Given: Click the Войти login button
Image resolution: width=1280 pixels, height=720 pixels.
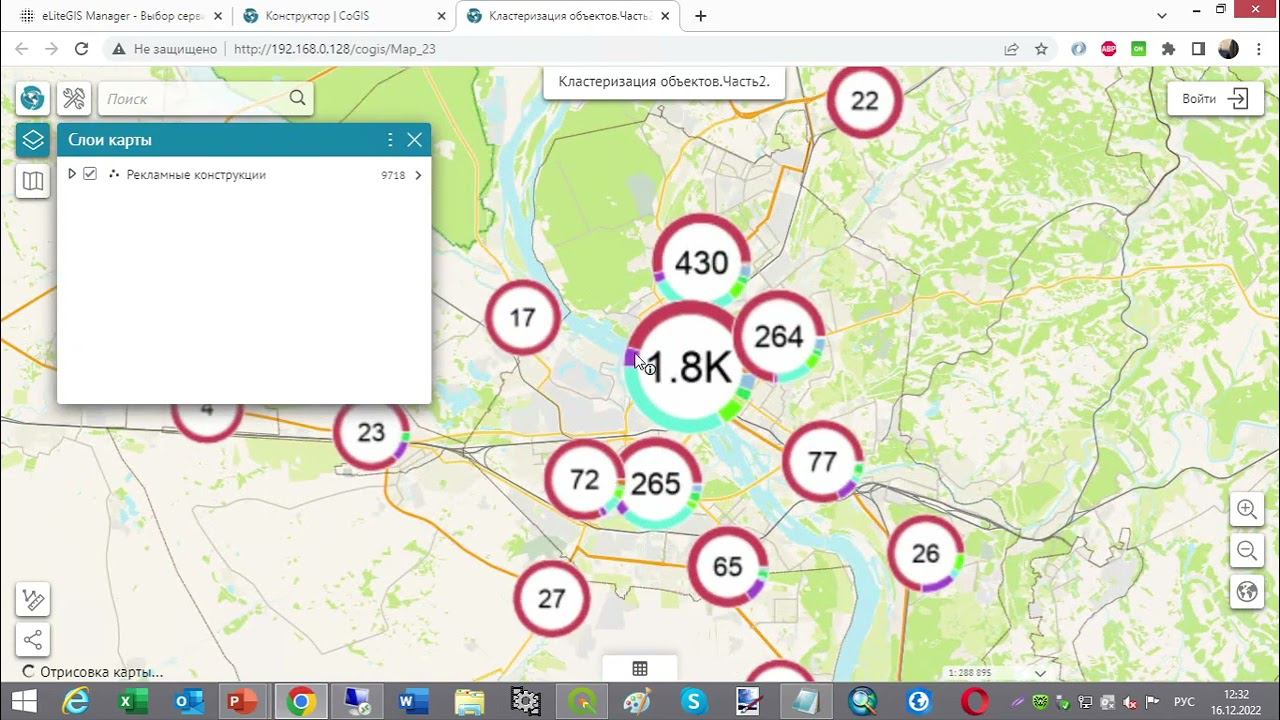Looking at the screenshot, I should [1215, 99].
